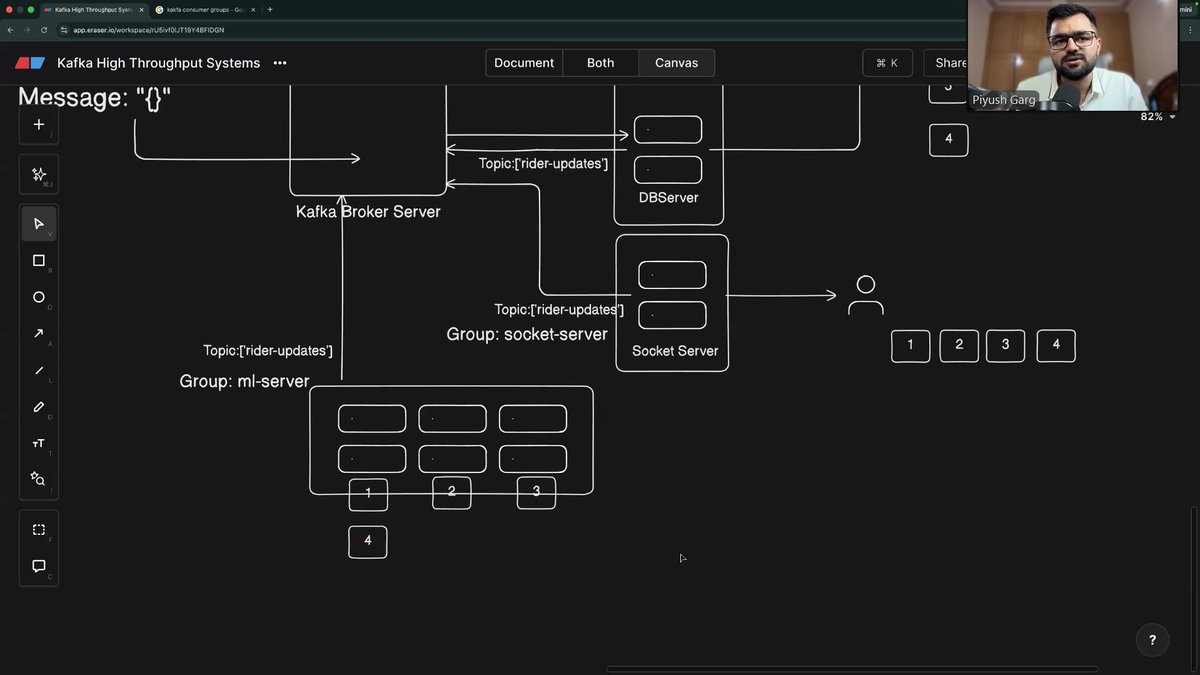
Task: Open the command palette ⌘K button
Action: click(x=887, y=63)
